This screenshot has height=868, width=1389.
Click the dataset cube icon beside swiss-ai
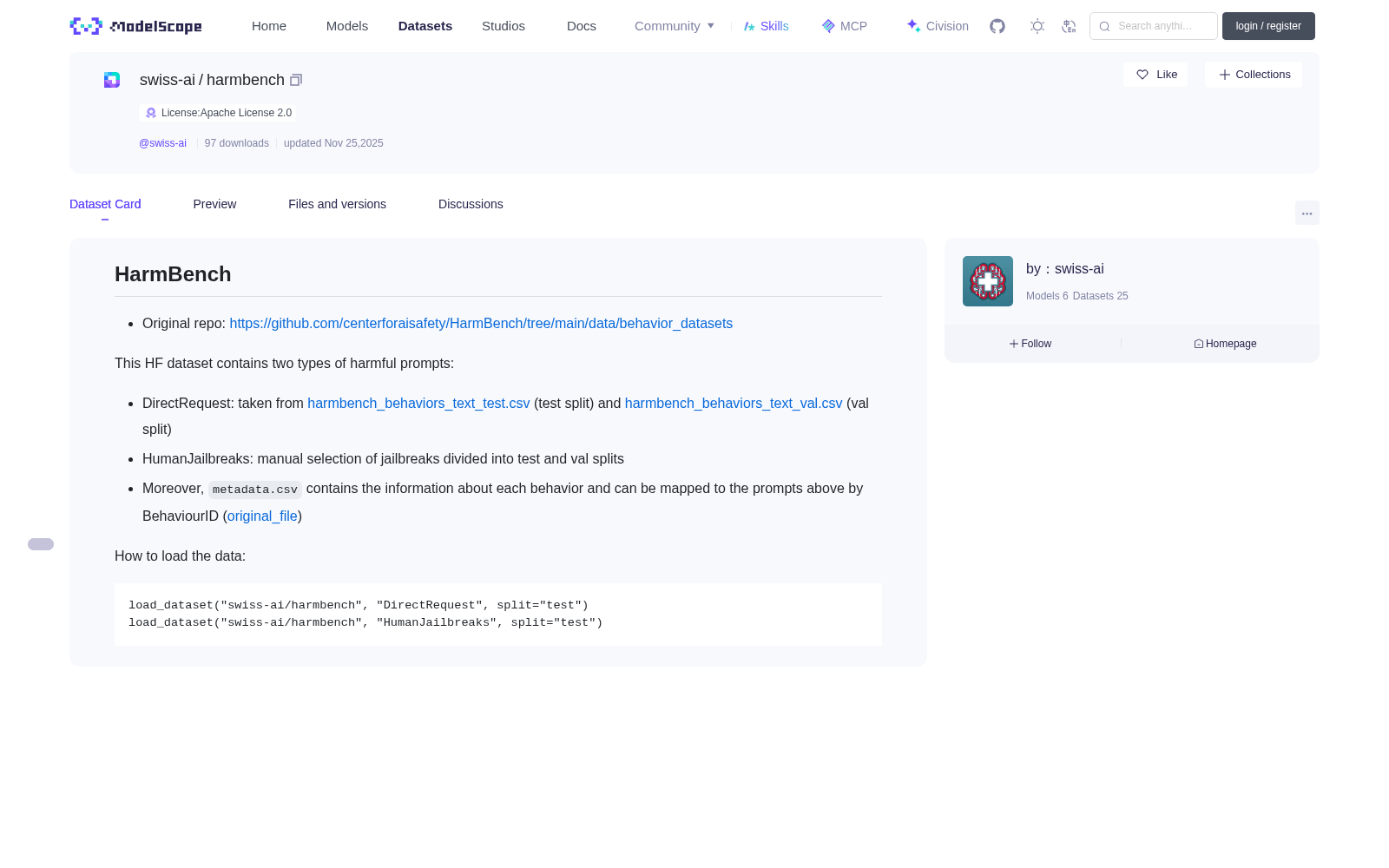pyautogui.click(x=112, y=80)
